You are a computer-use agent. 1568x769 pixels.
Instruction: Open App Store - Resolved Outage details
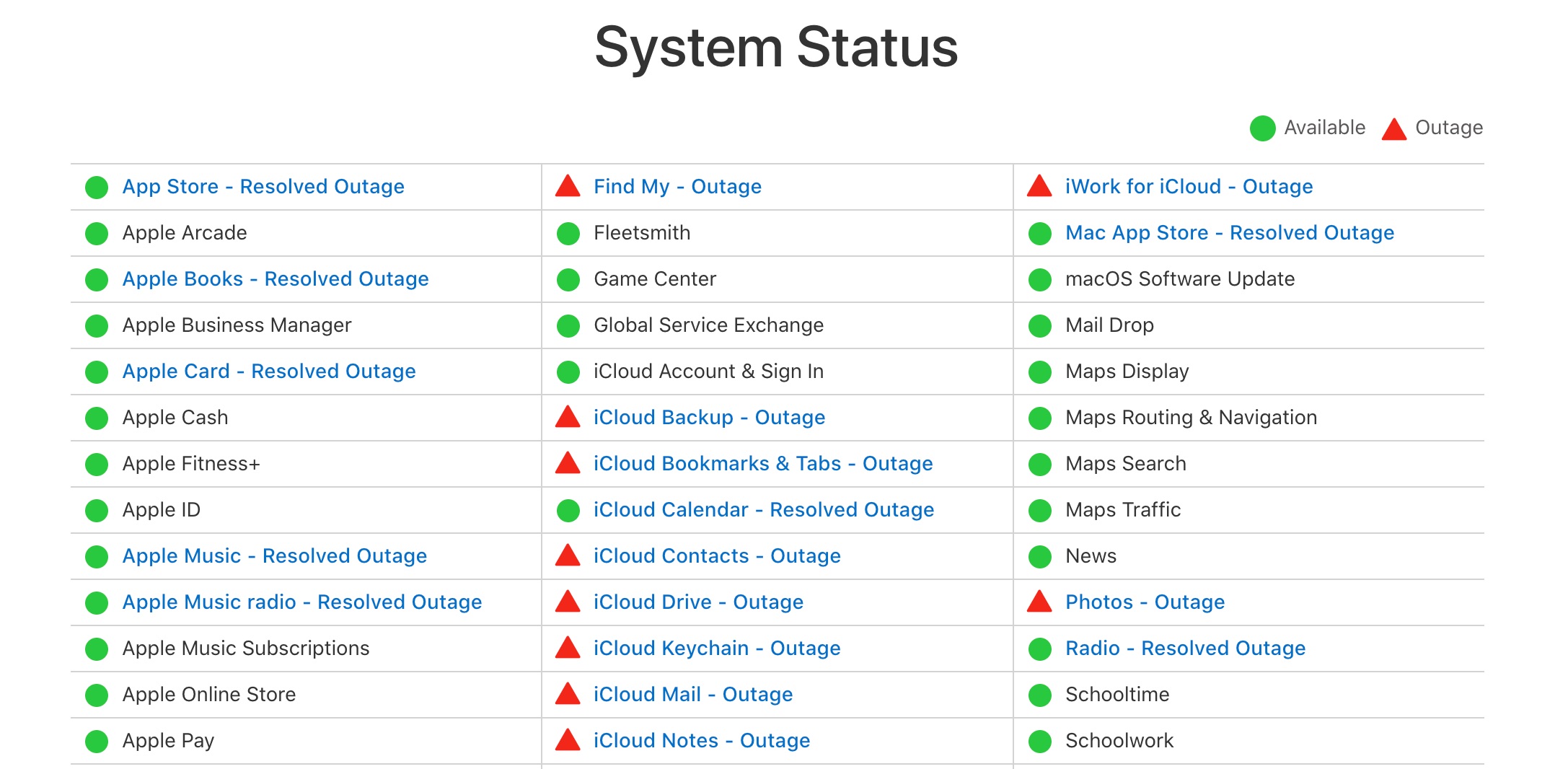[263, 187]
